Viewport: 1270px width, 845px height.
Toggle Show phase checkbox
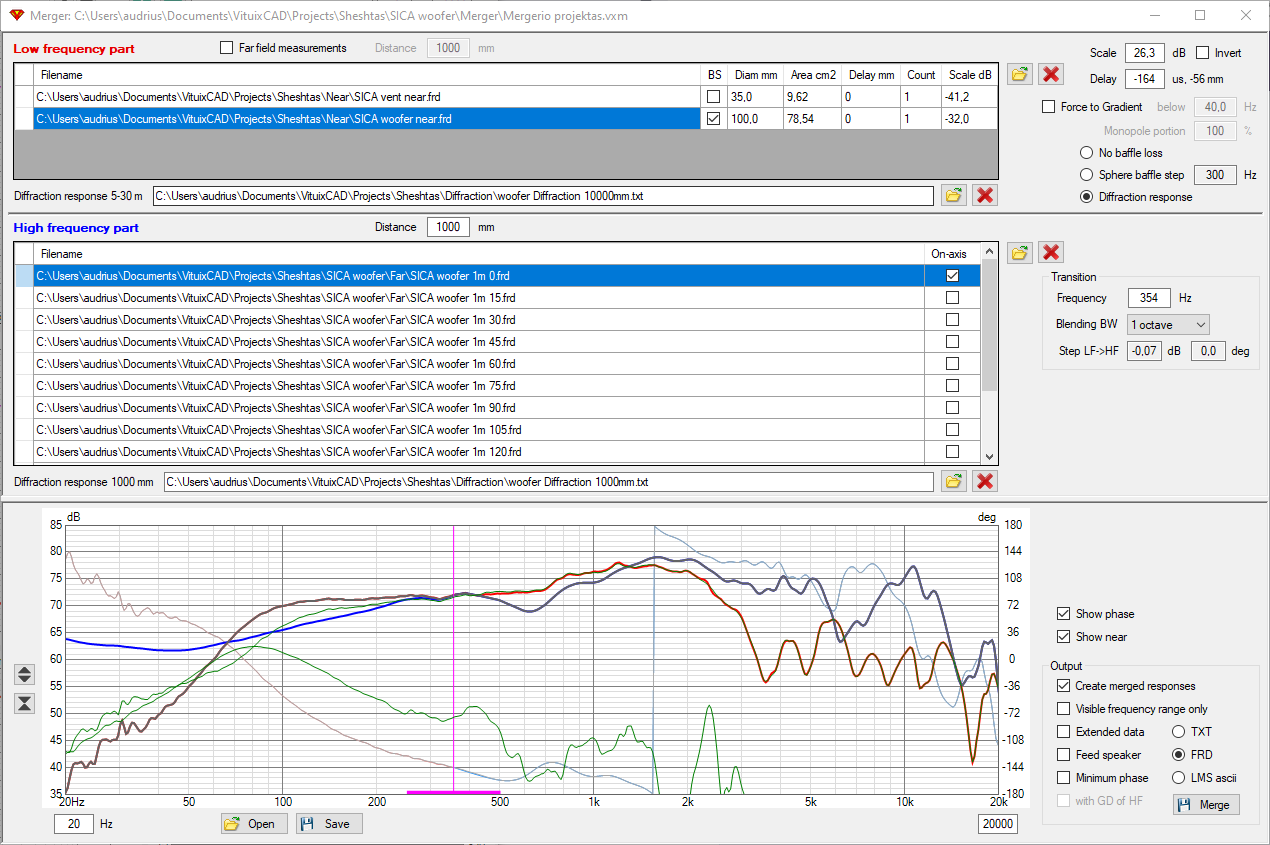click(x=1063, y=614)
